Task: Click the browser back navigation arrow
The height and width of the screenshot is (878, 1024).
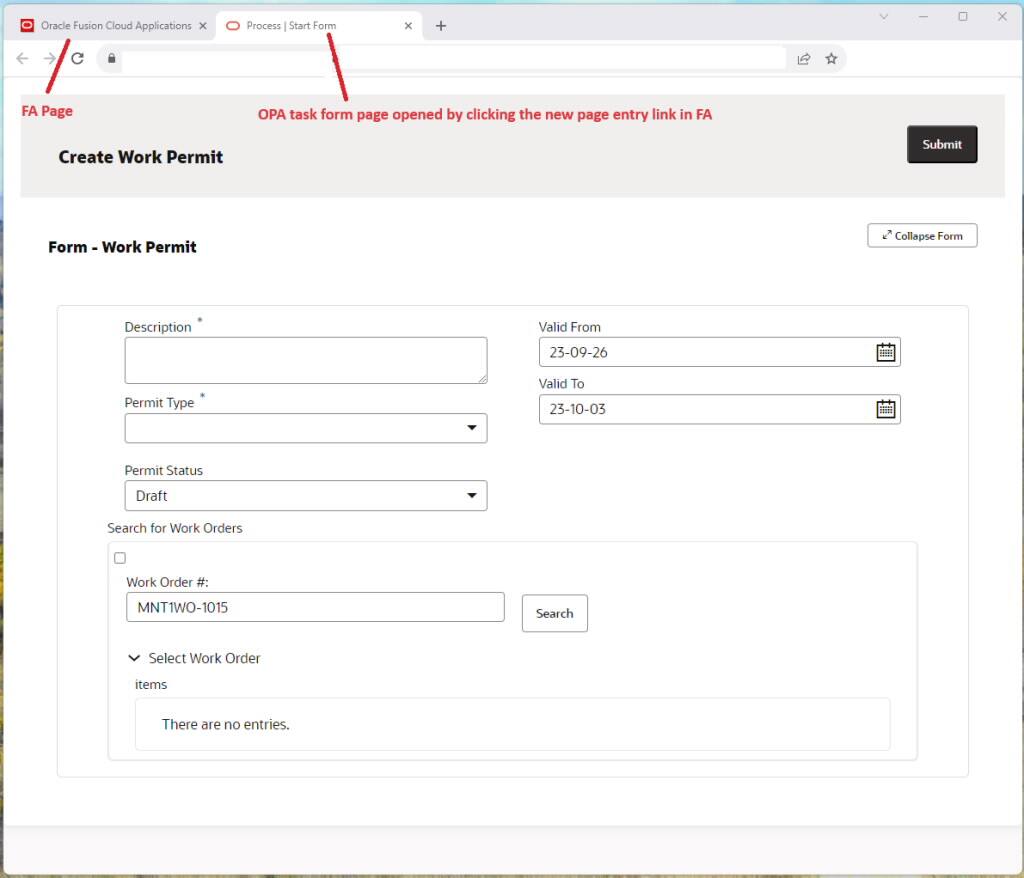Action: (x=22, y=58)
